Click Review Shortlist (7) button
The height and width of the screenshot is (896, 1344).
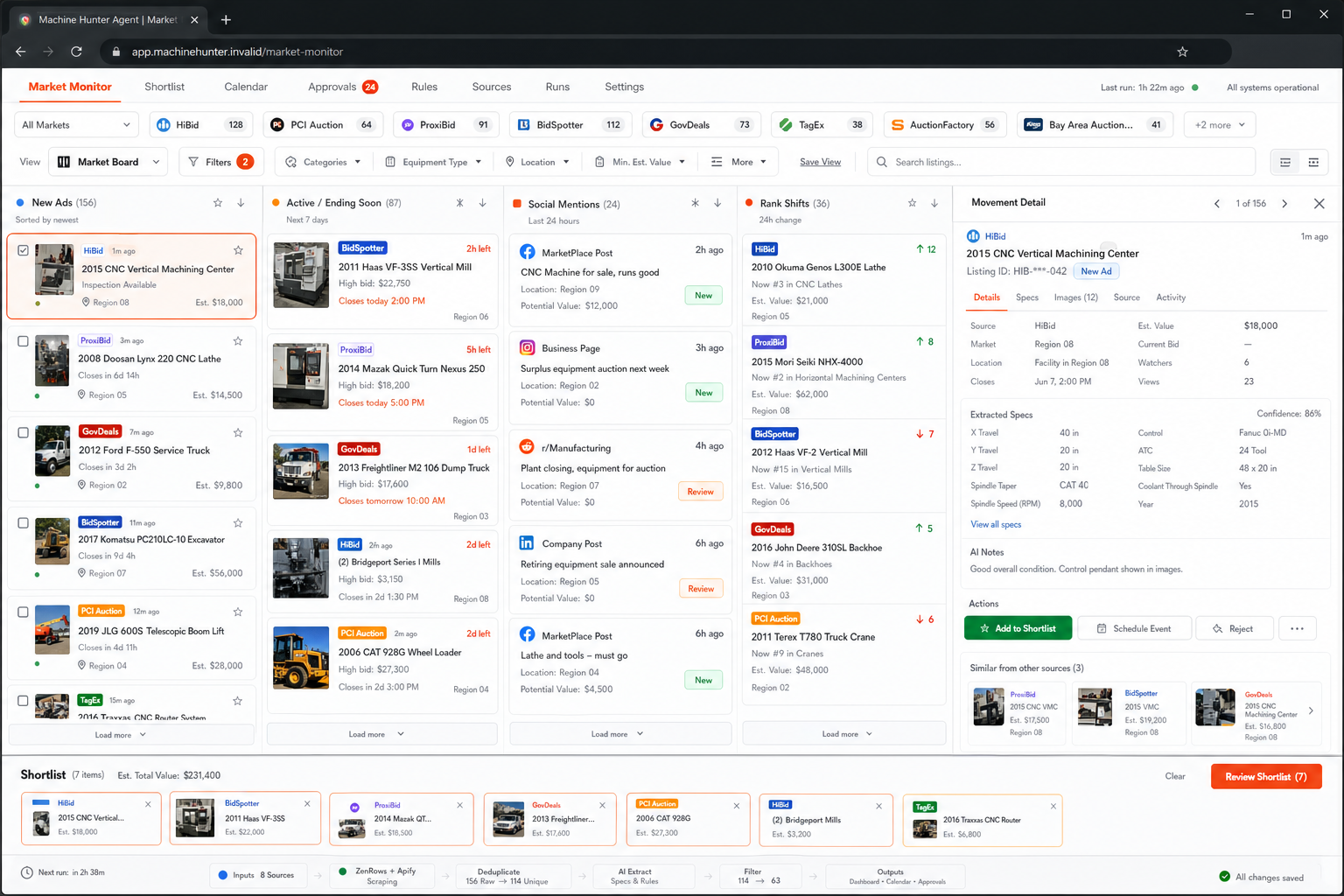1266,777
